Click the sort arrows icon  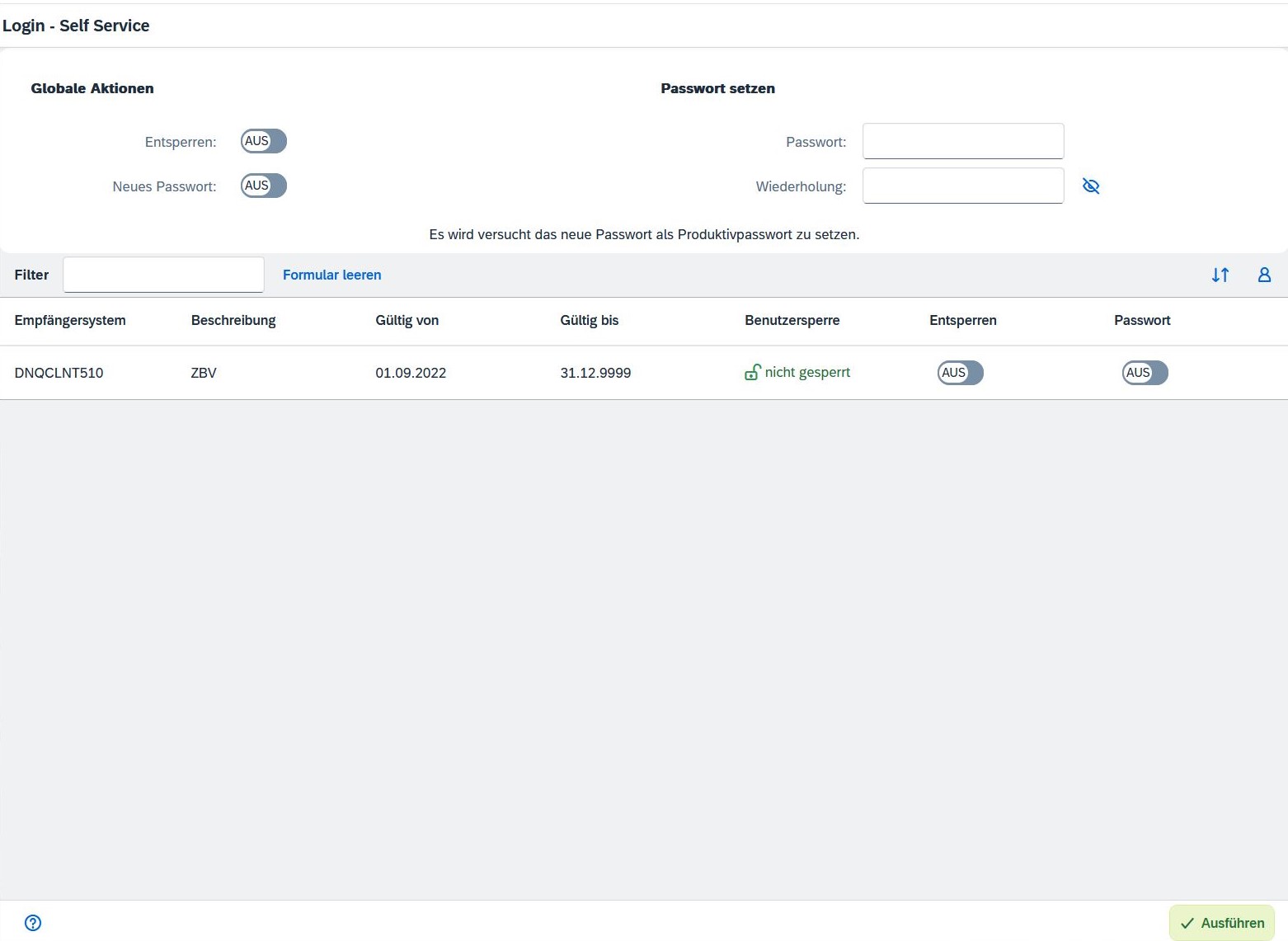1220,275
